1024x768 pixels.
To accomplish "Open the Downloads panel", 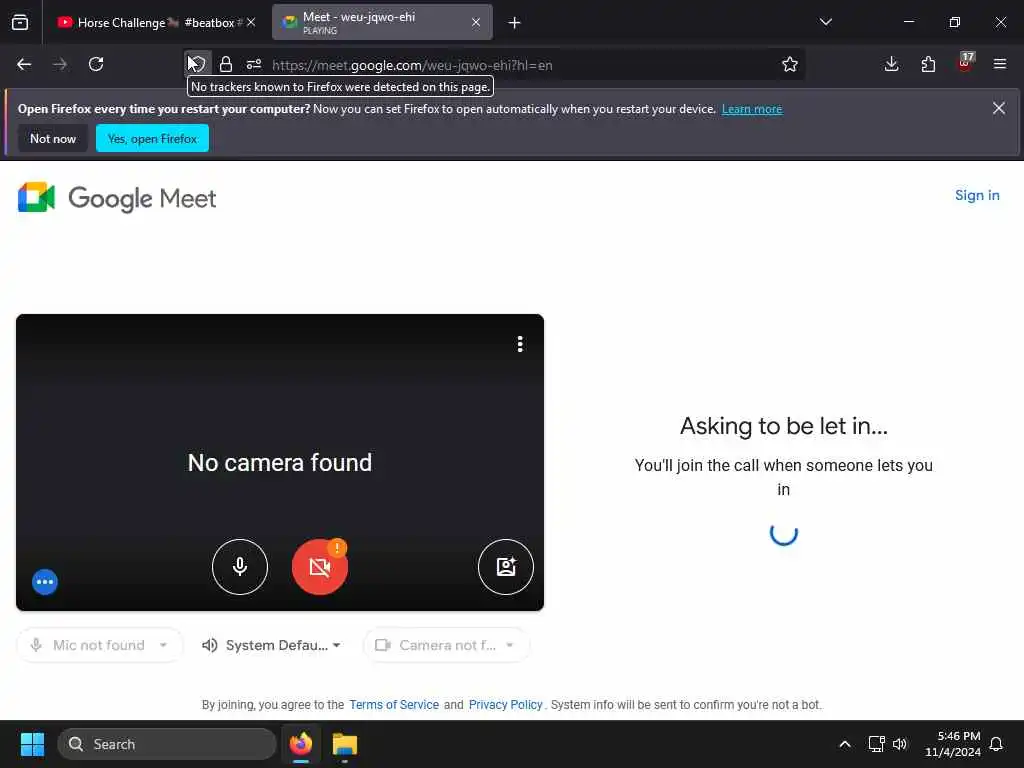I will [891, 64].
